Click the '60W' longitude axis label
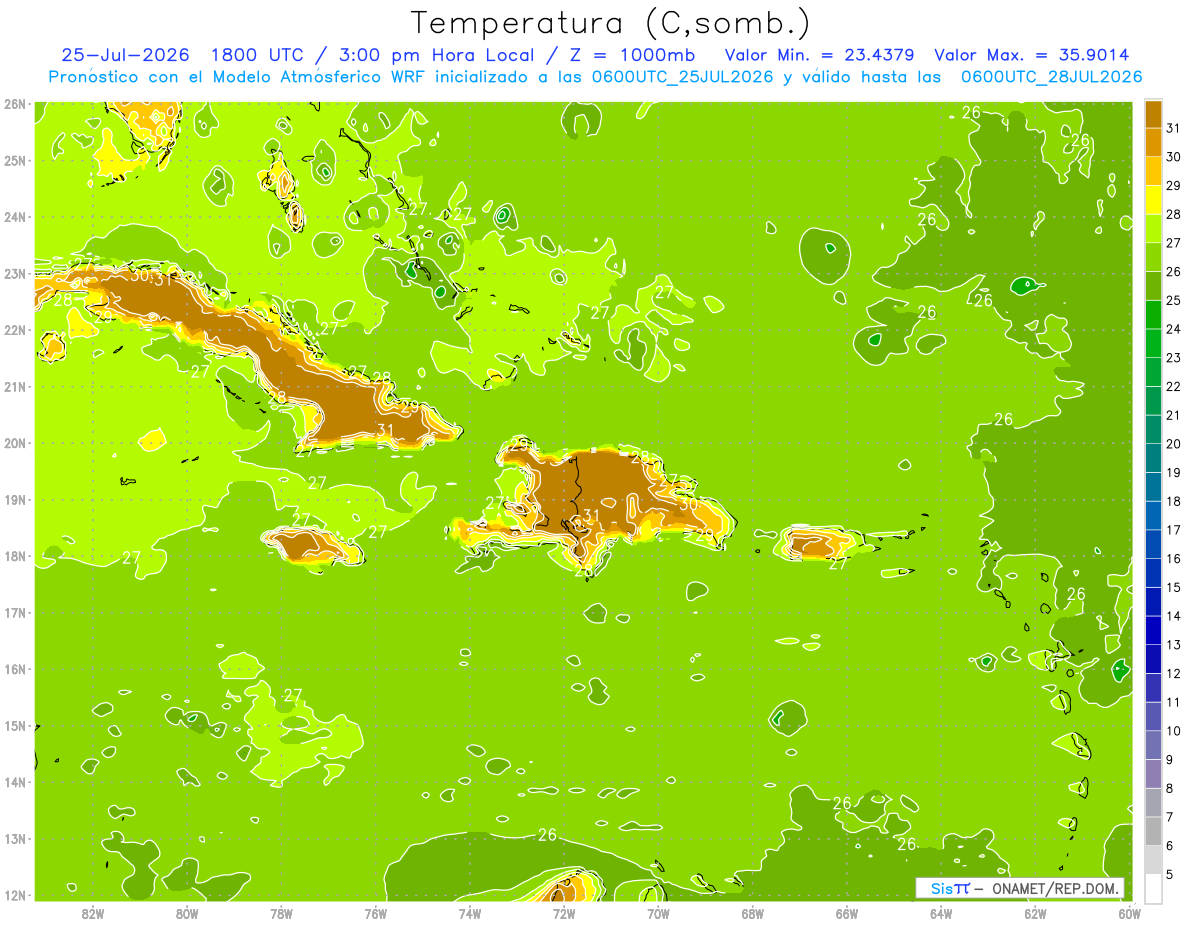1200x927 pixels. pyautogui.click(x=1129, y=913)
